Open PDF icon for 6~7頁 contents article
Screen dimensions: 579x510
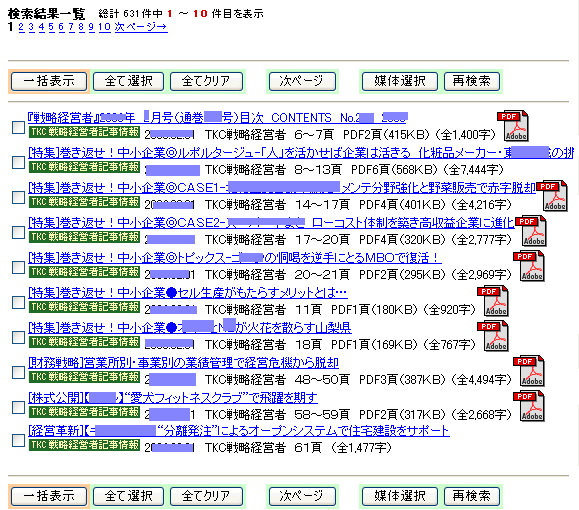point(513,126)
